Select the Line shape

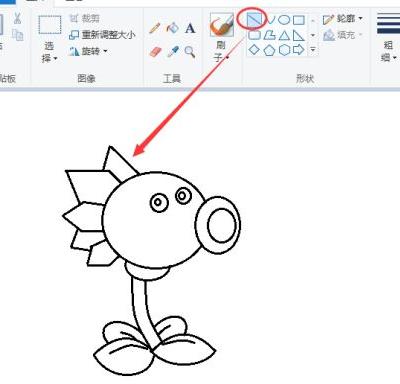click(255, 20)
